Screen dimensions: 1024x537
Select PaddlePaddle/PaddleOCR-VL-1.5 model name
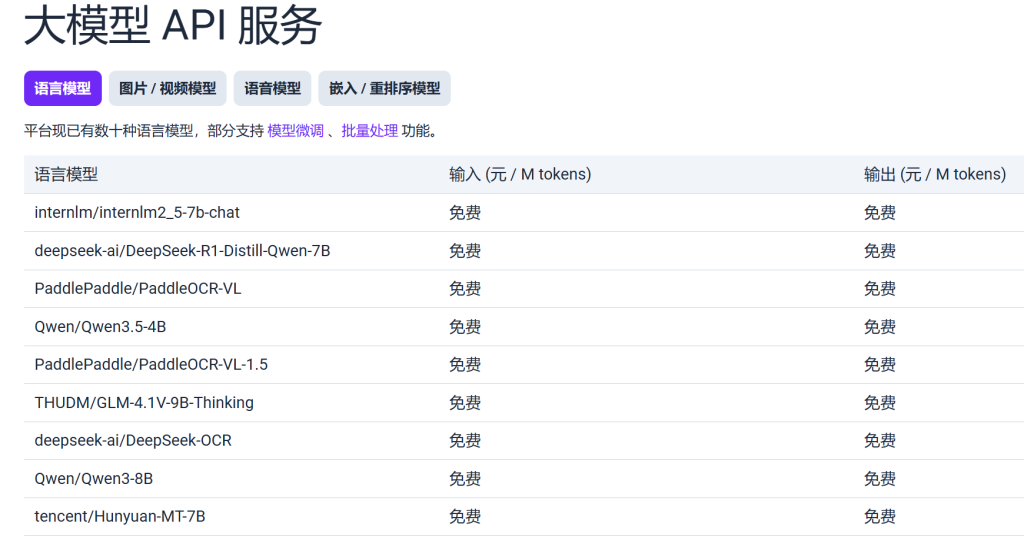pyautogui.click(x=151, y=365)
